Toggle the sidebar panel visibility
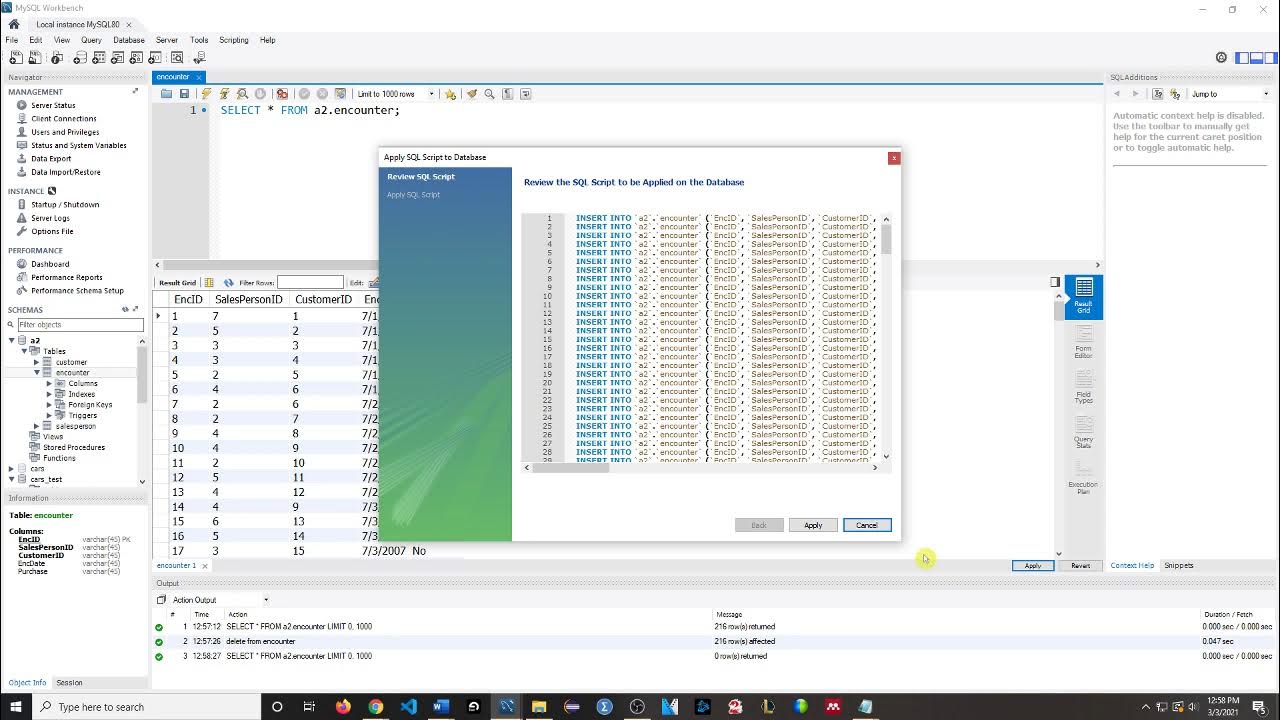Image resolution: width=1280 pixels, height=720 pixels. [1242, 58]
